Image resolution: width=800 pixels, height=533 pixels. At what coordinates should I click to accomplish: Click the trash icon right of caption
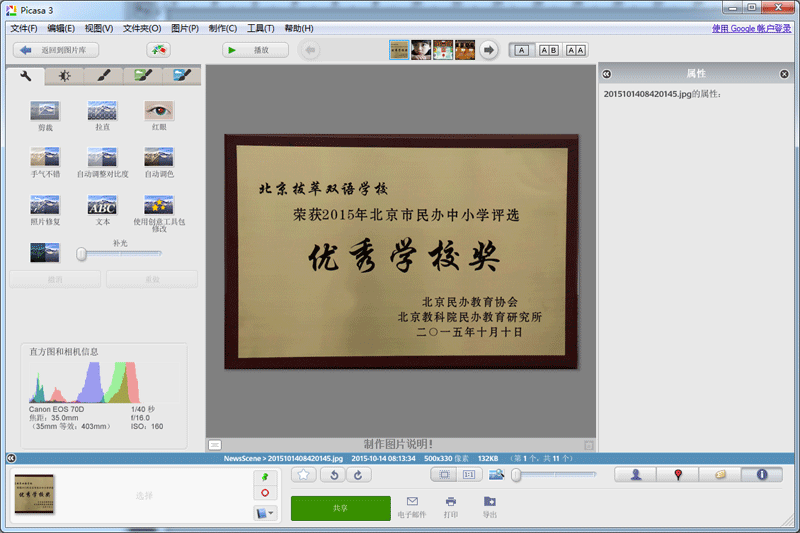(588, 445)
